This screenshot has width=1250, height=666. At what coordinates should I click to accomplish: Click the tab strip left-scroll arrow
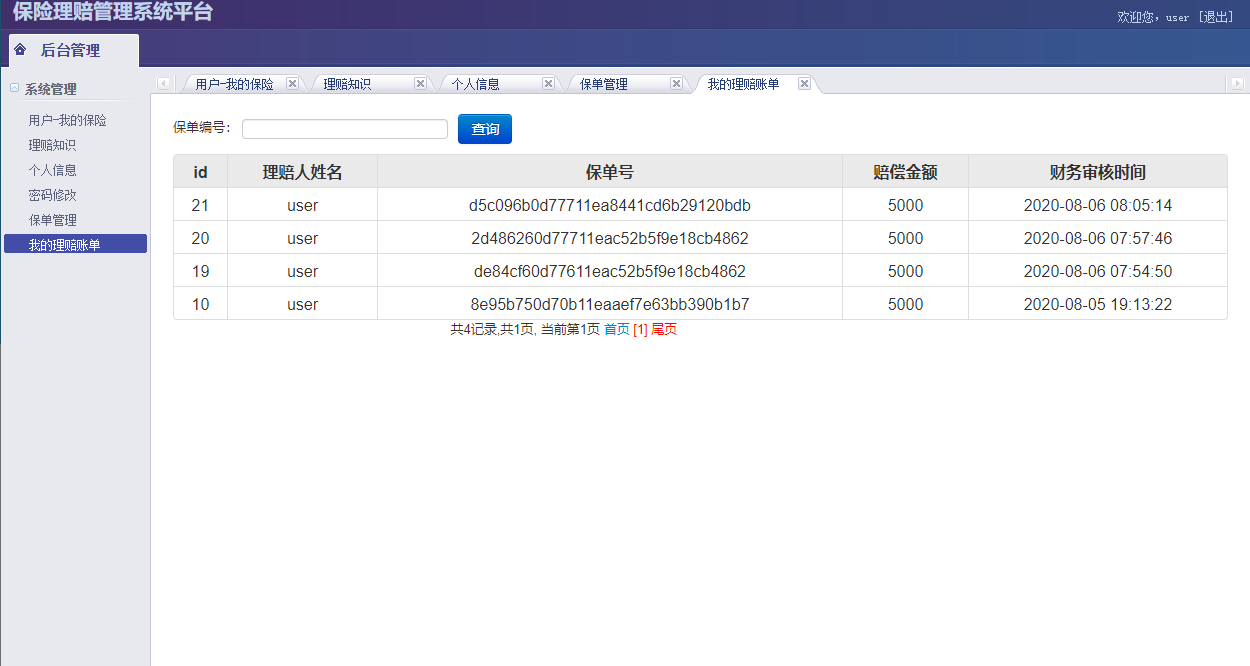pos(164,83)
